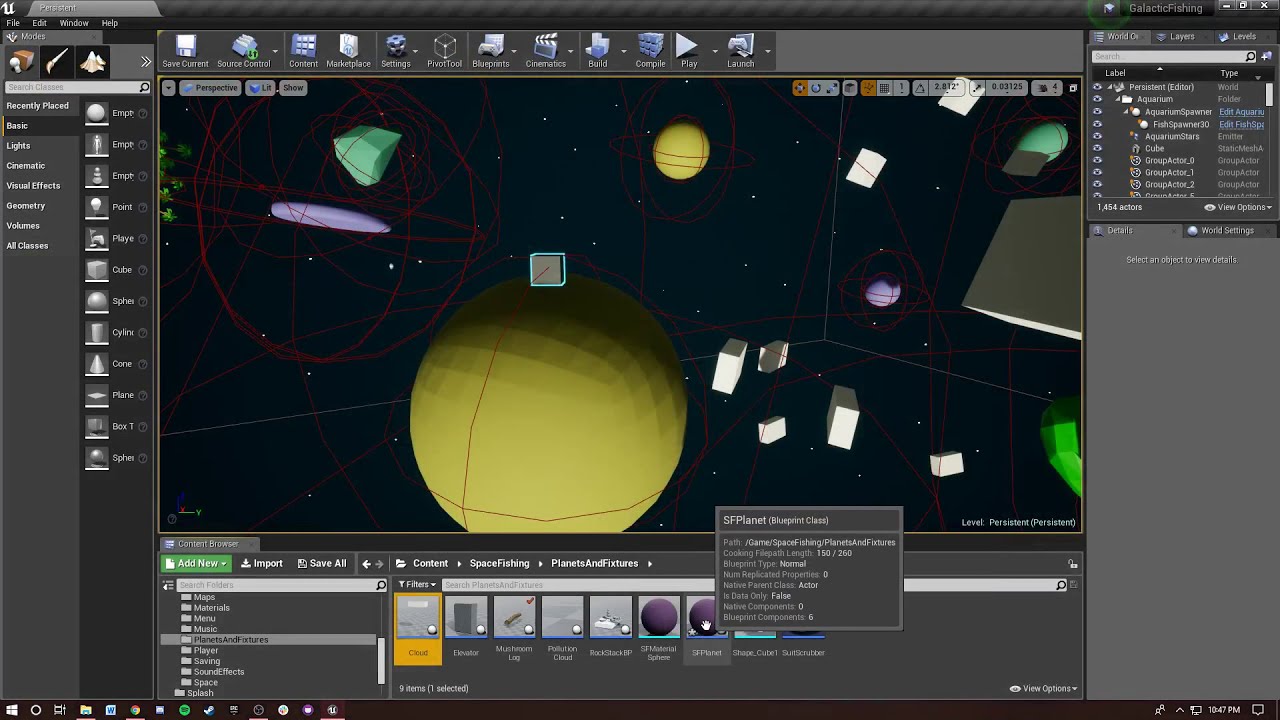Screen dimensions: 1280x720
Task: Select Landscape mode mountain icon
Action: pyautogui.click(x=93, y=62)
